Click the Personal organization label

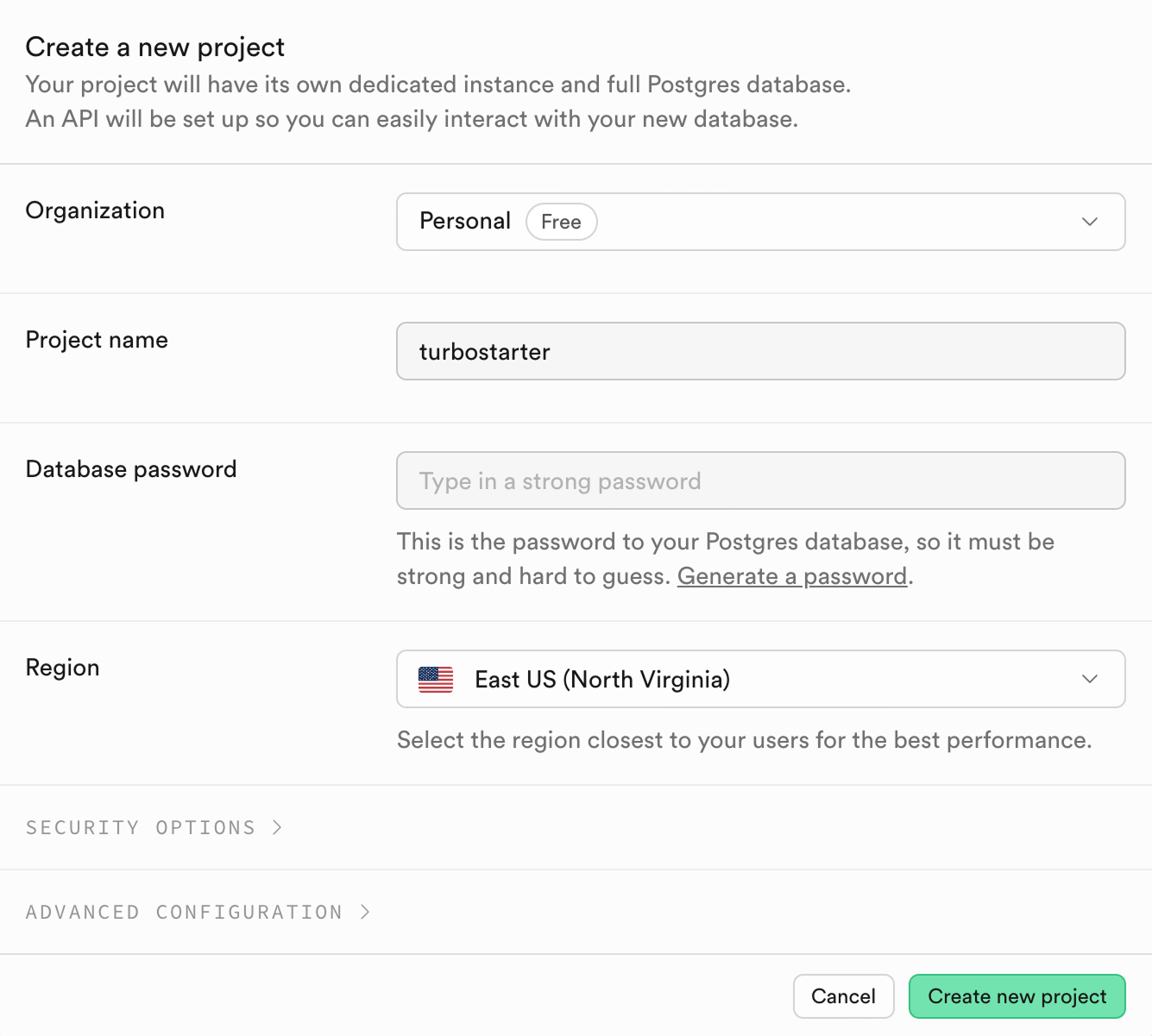click(x=465, y=221)
